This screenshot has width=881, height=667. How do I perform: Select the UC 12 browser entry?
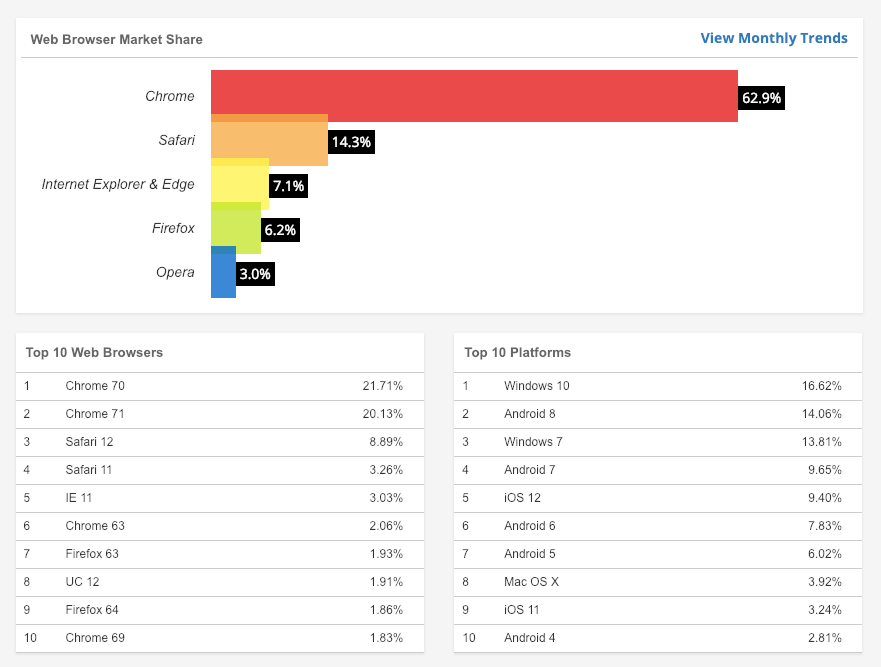click(220, 582)
